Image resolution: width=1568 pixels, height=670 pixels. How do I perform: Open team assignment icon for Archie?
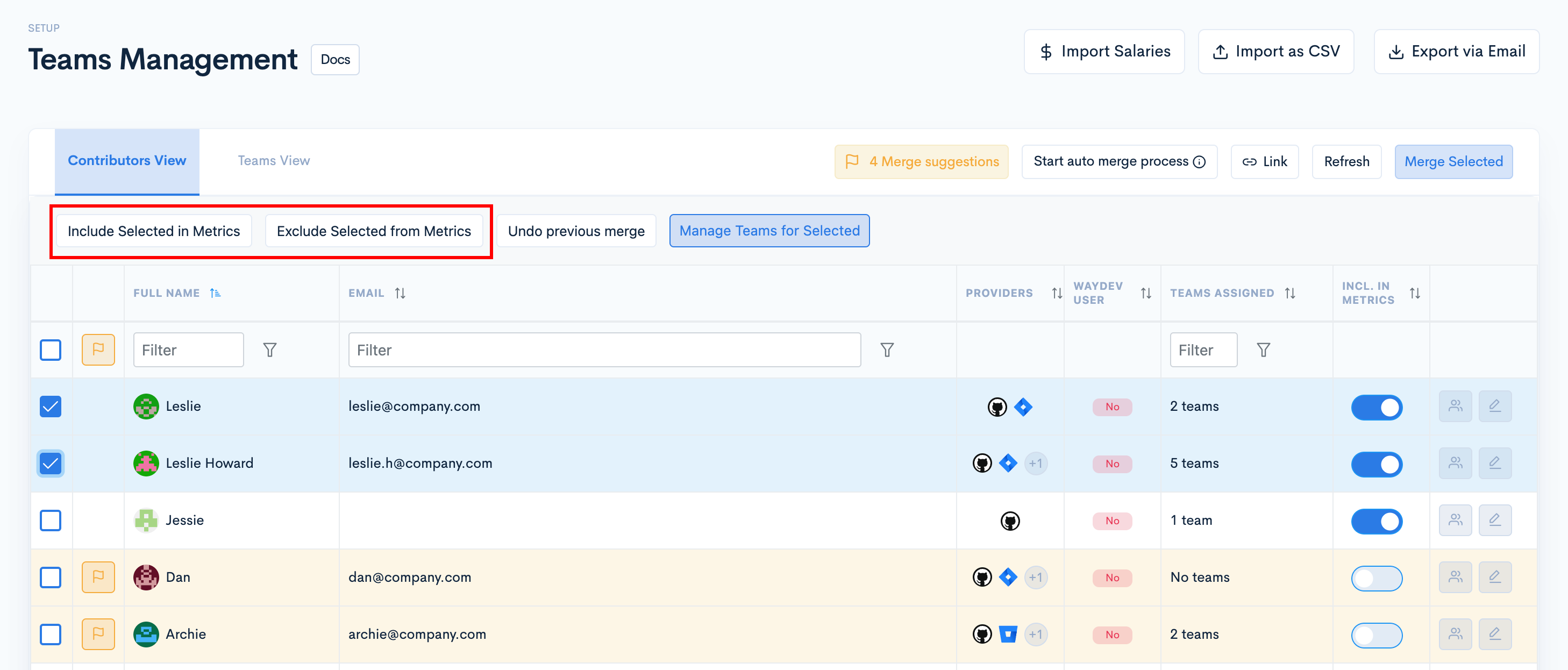pyautogui.click(x=1455, y=635)
